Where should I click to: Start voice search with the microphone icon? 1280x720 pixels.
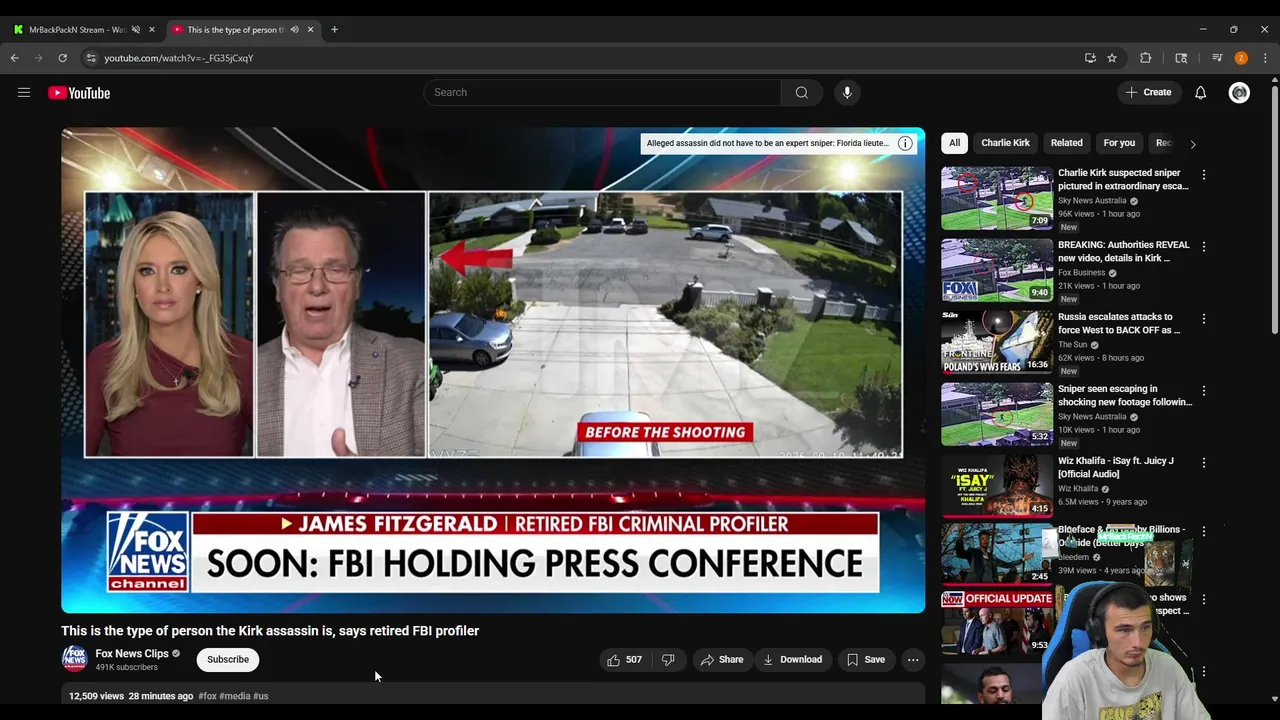click(847, 92)
